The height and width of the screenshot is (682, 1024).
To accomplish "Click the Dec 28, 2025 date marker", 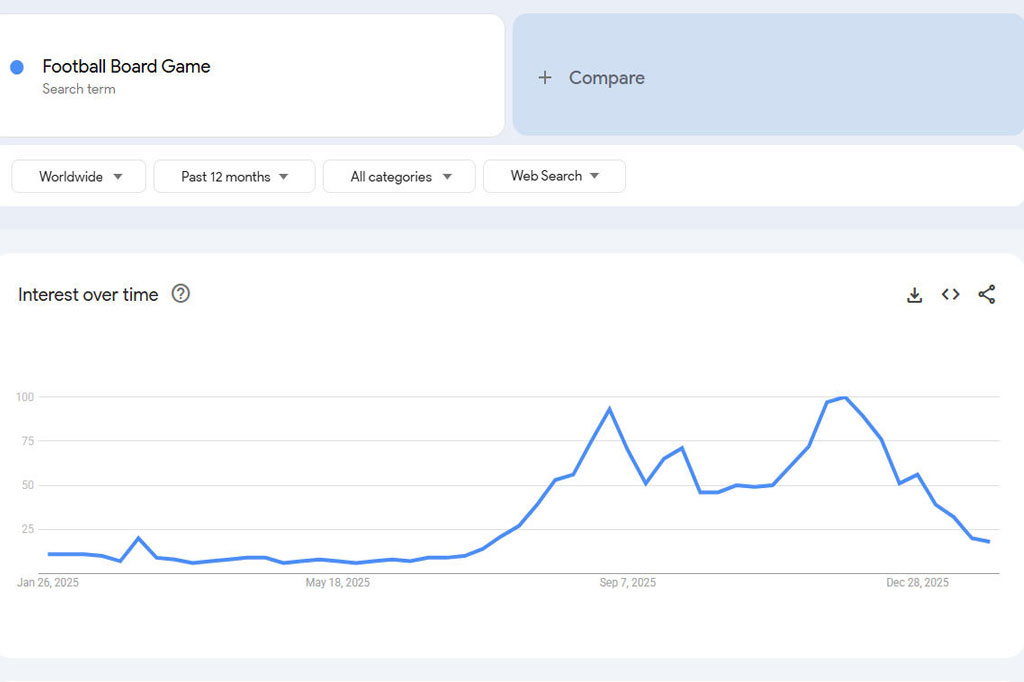I will tap(917, 582).
